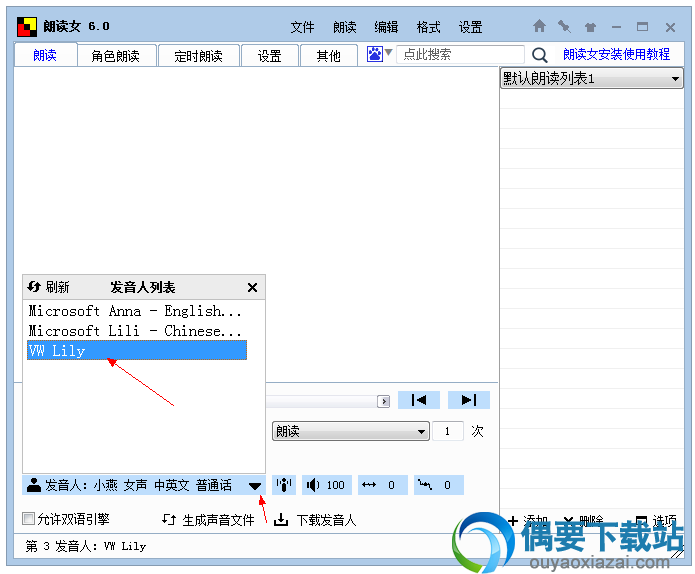
Task: Maximize the 朗读女 window
Action: pos(642,27)
